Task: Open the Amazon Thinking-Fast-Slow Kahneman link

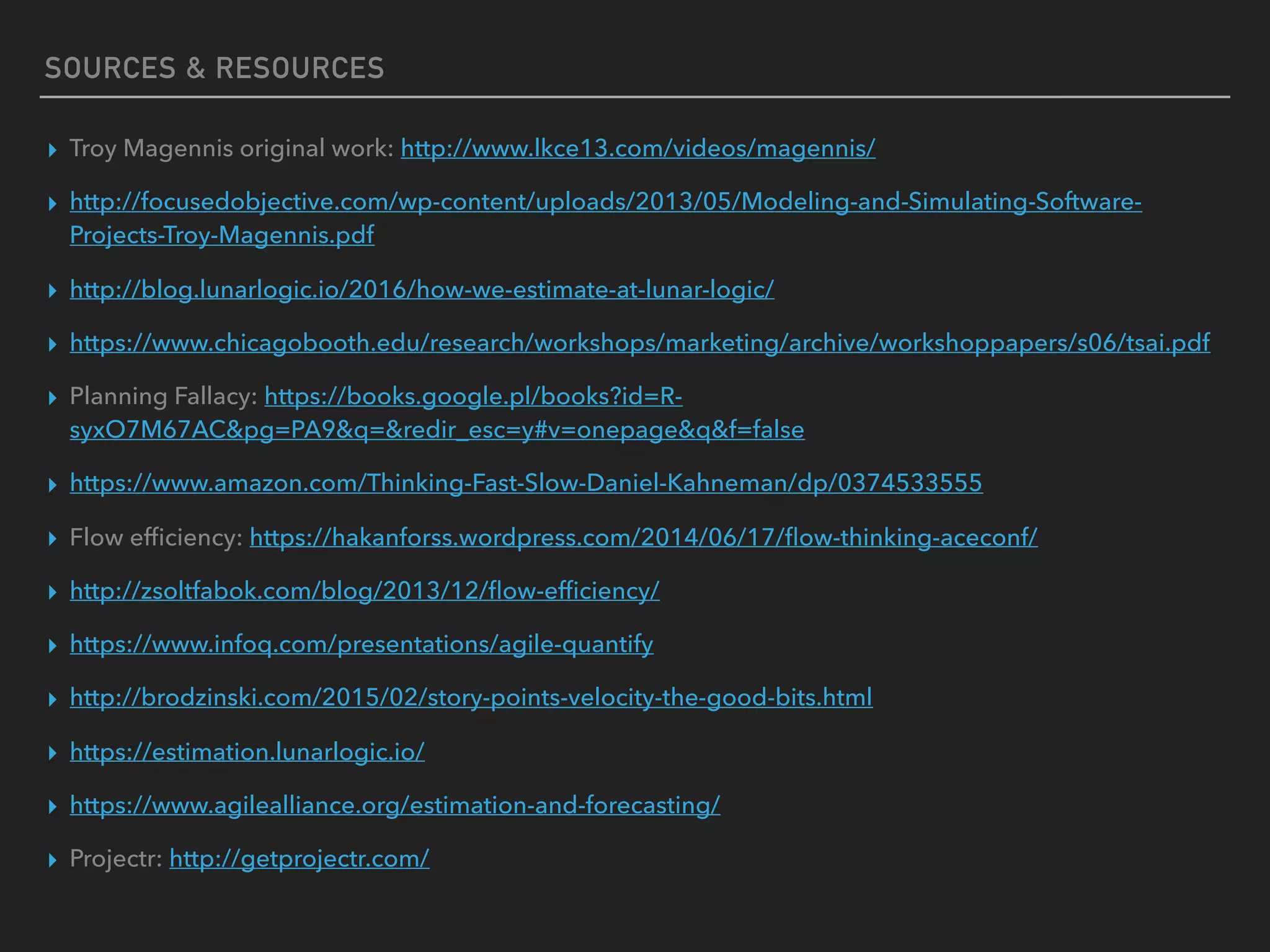Action: pos(526,483)
